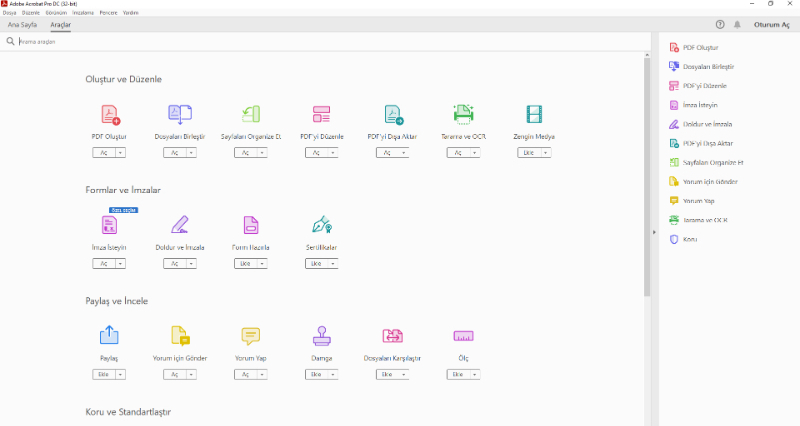Click Oturum Aç to sign in

coord(771,24)
